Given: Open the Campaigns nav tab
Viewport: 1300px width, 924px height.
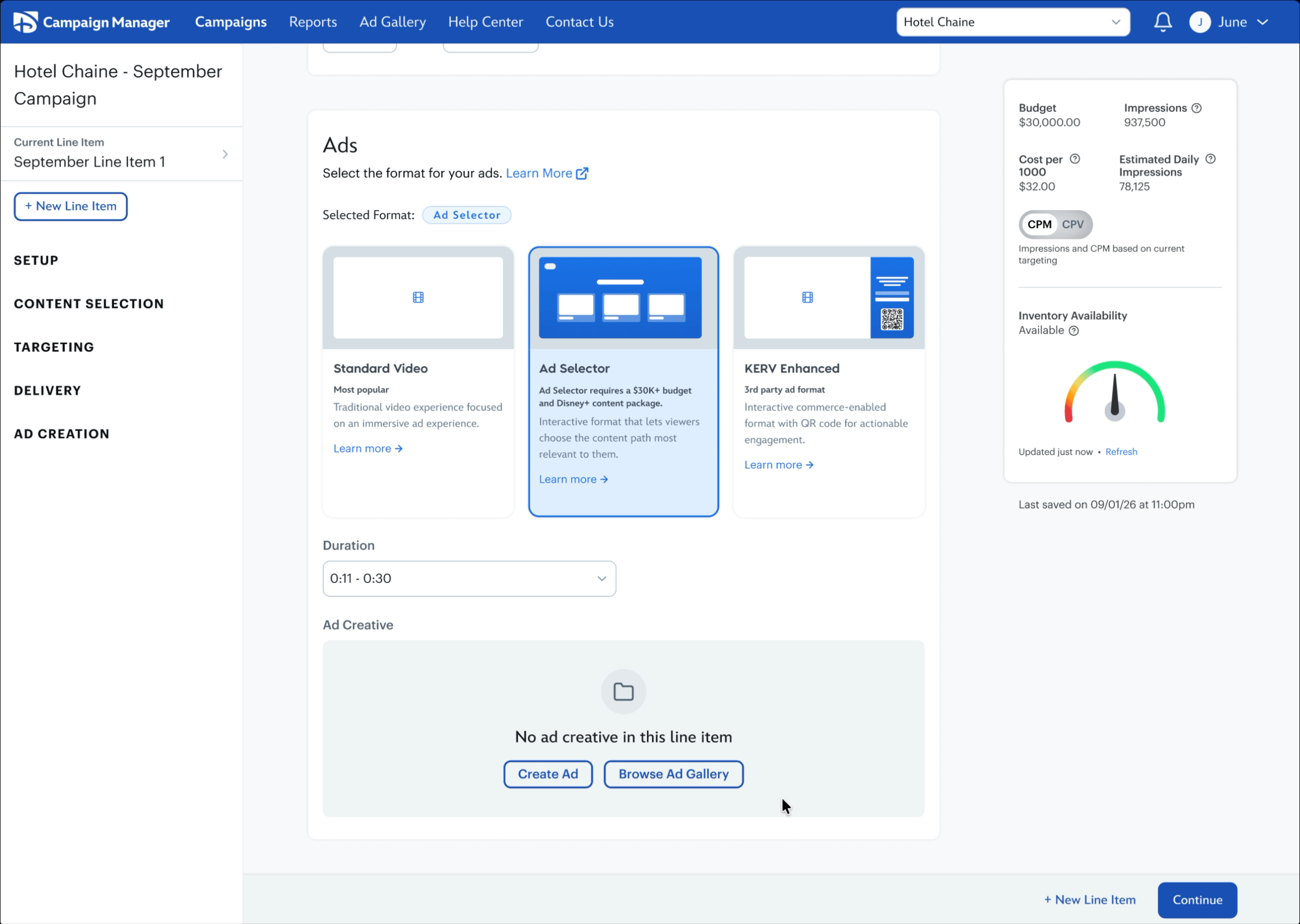Looking at the screenshot, I should (231, 22).
